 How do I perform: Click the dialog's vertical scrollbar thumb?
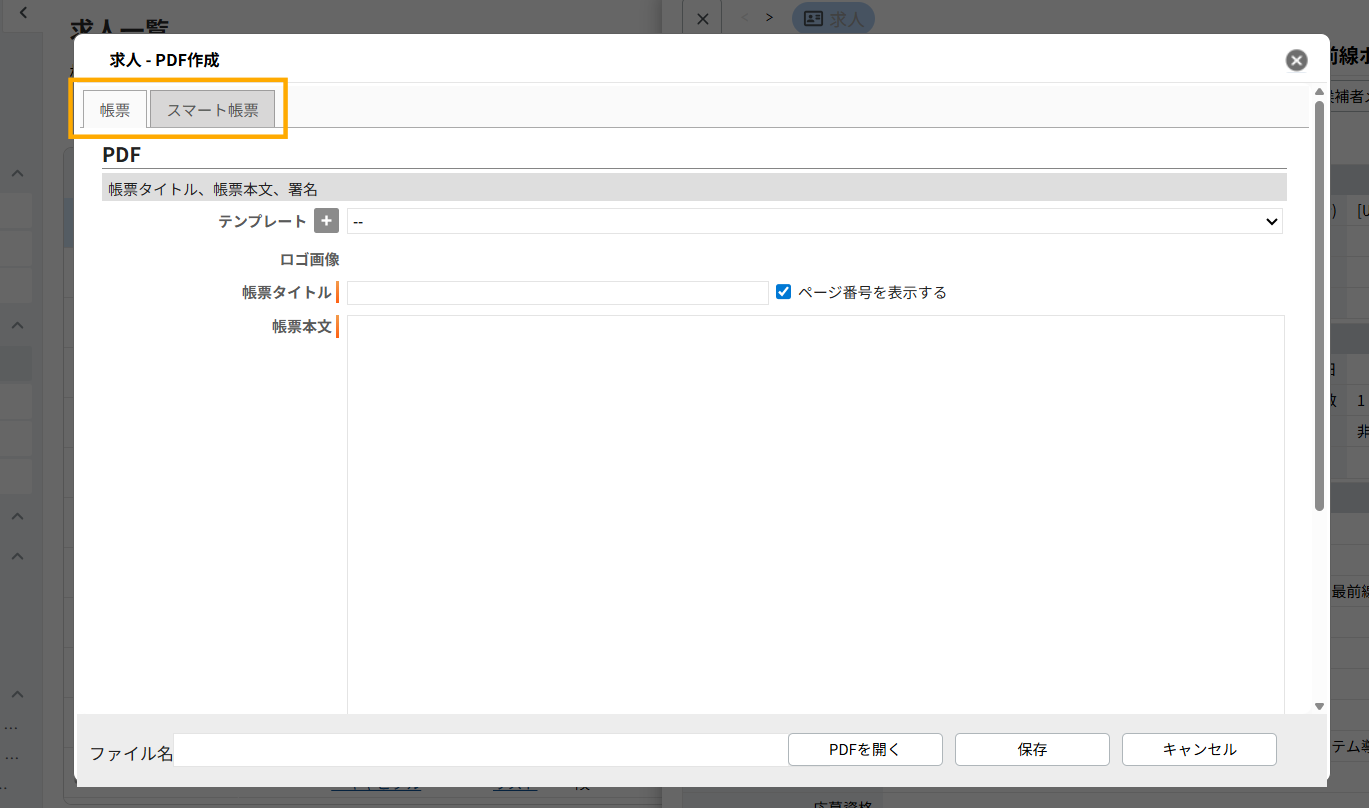(1319, 300)
